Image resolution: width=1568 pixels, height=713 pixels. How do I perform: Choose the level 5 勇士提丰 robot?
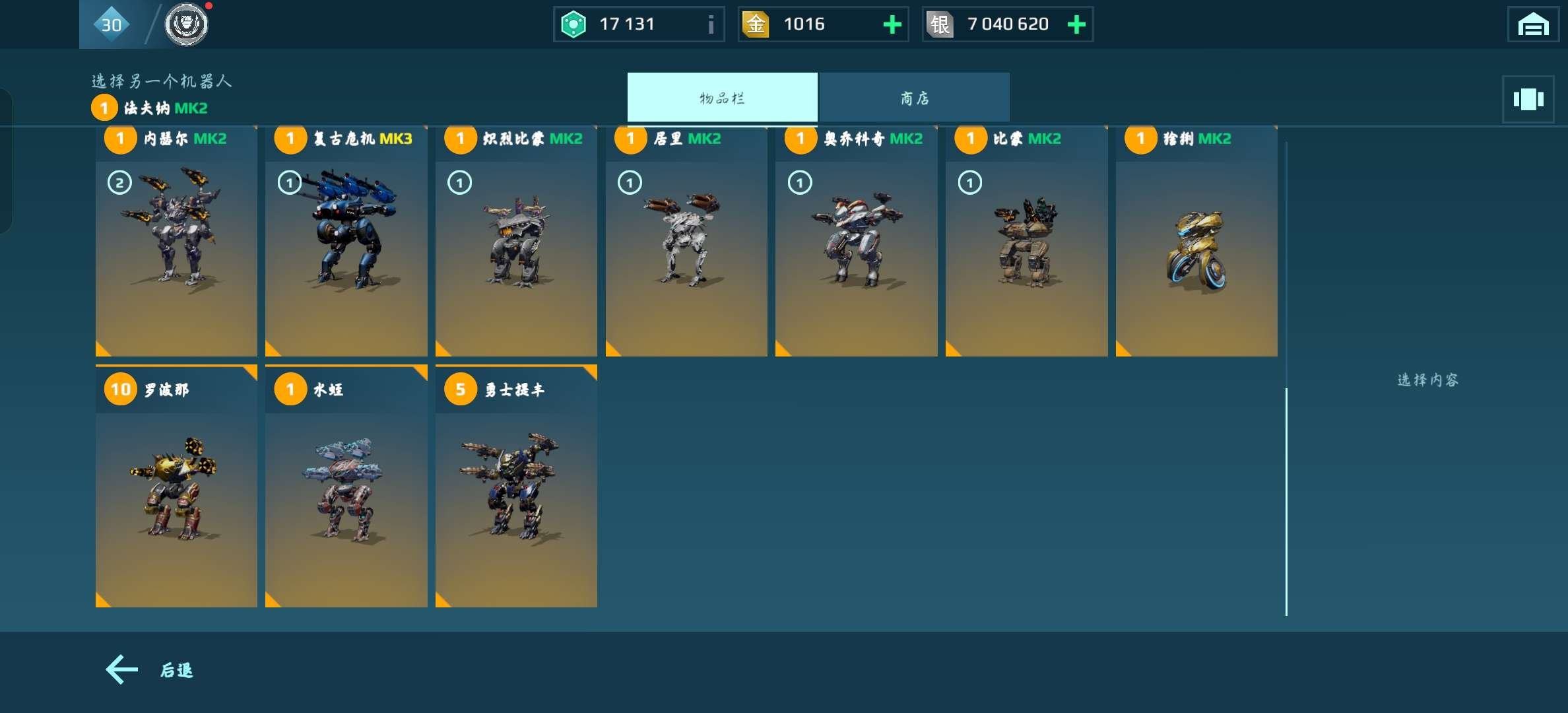[516, 486]
